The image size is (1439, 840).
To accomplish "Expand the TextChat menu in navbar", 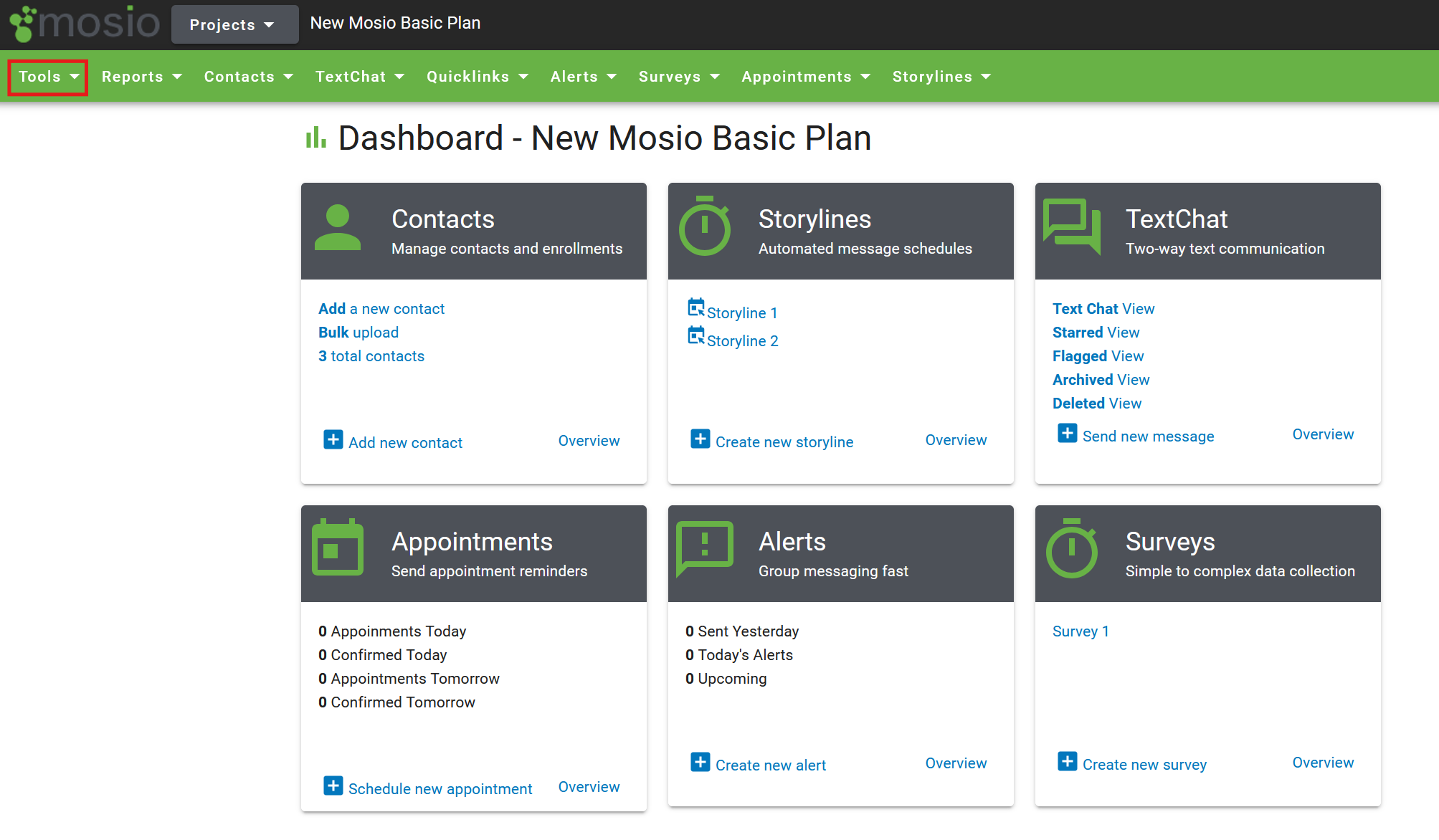I will pos(360,77).
